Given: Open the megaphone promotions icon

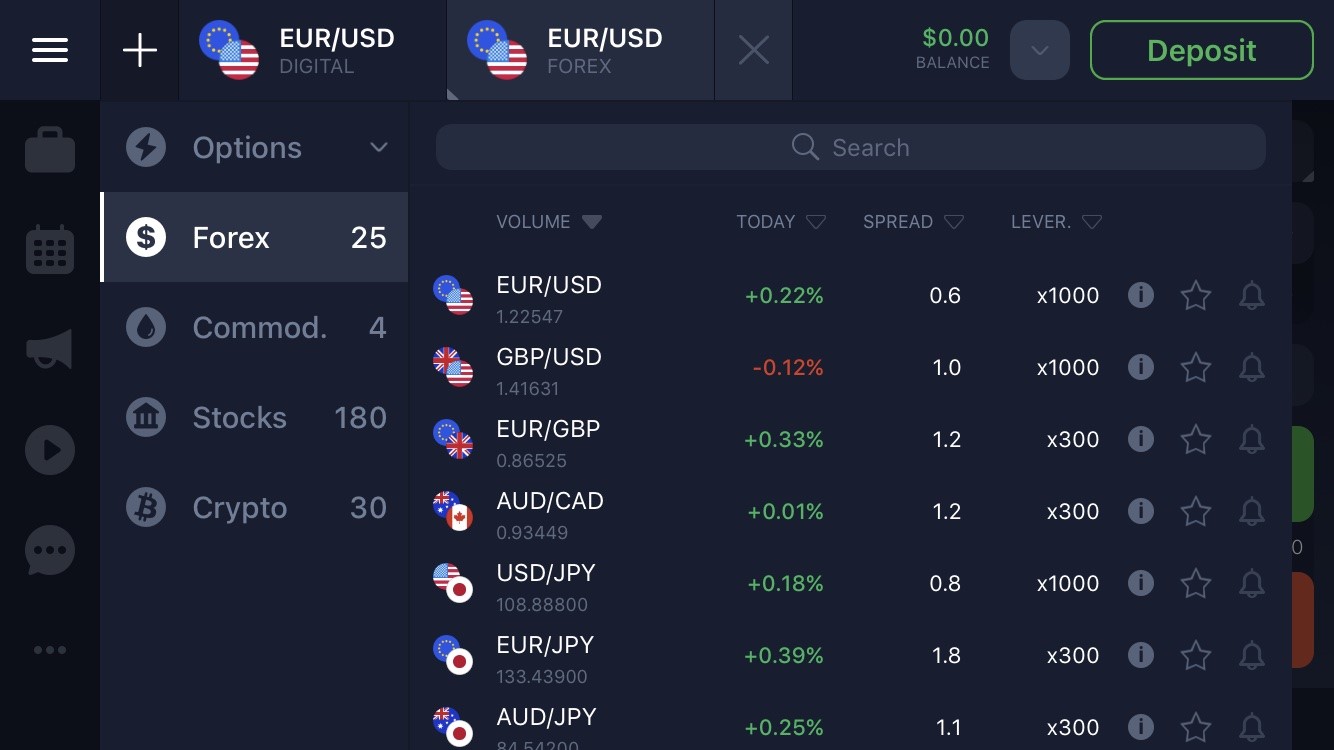Looking at the screenshot, I should tap(50, 349).
